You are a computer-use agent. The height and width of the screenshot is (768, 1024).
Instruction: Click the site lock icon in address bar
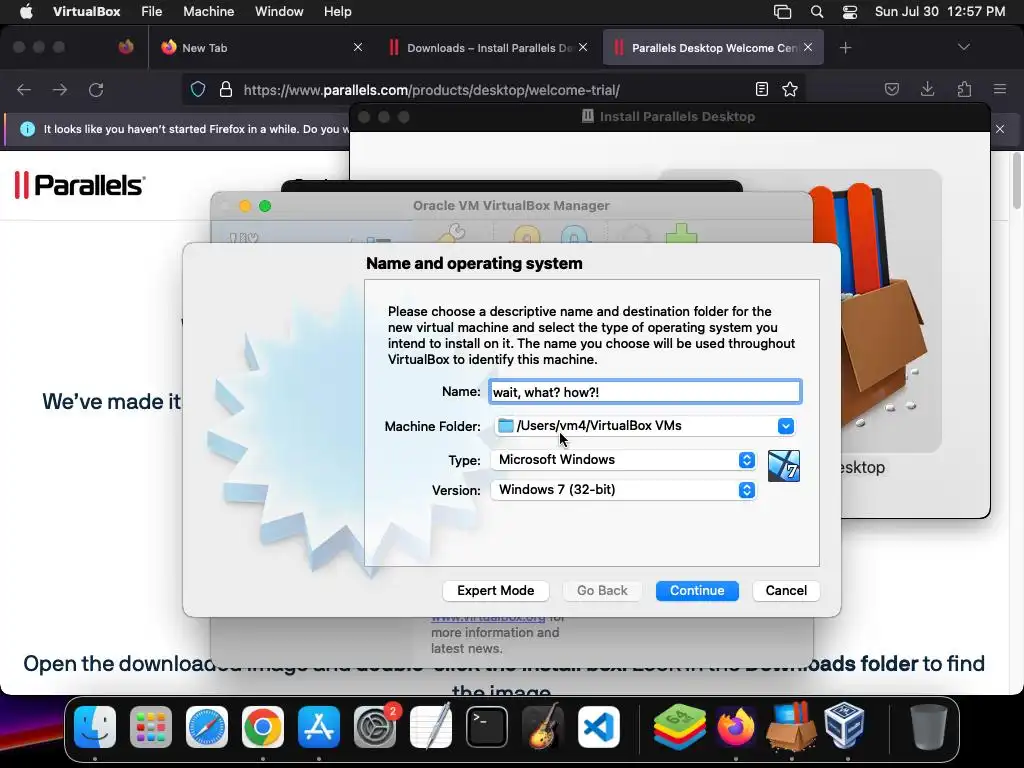[x=226, y=89]
